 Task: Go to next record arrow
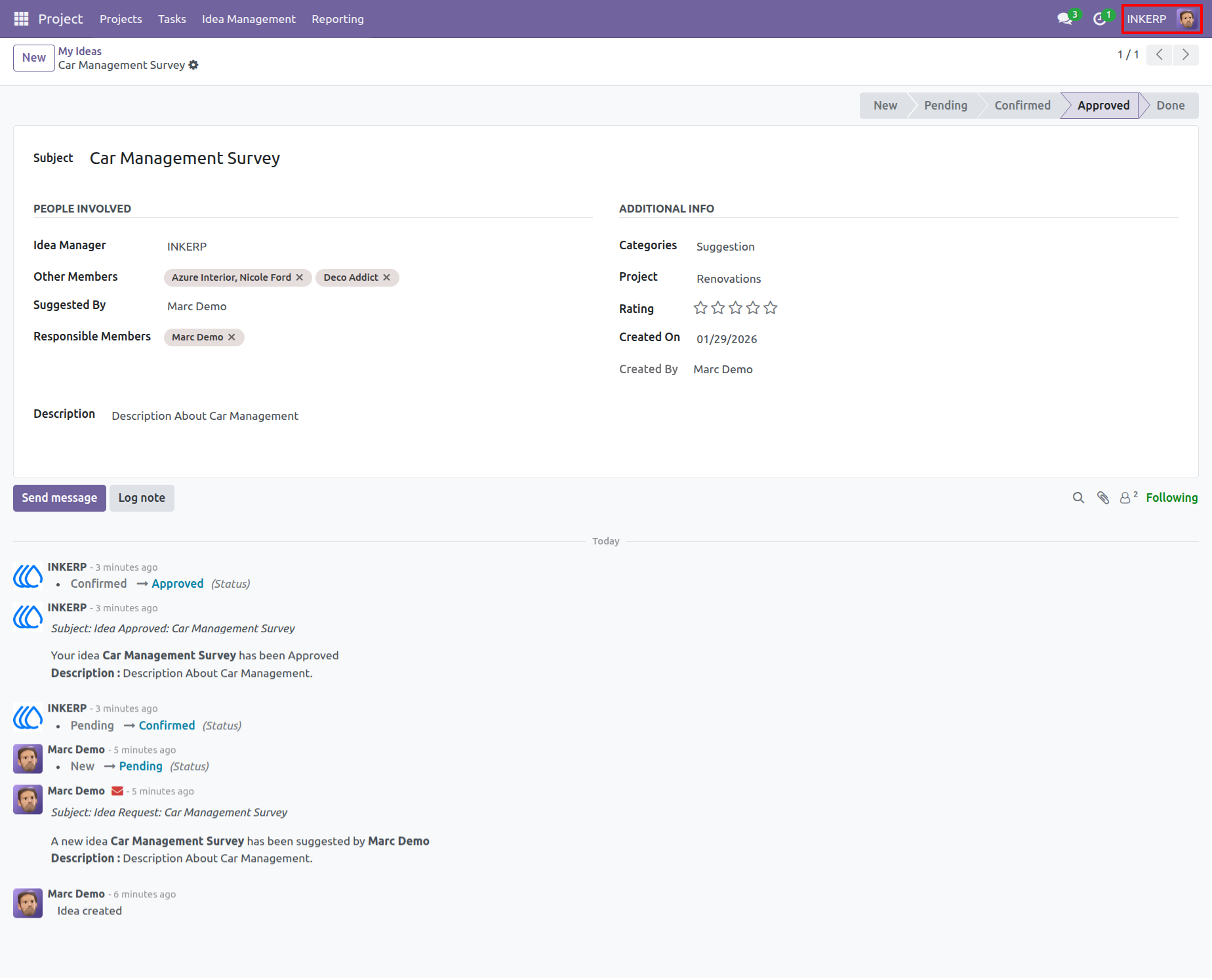tap(1185, 54)
